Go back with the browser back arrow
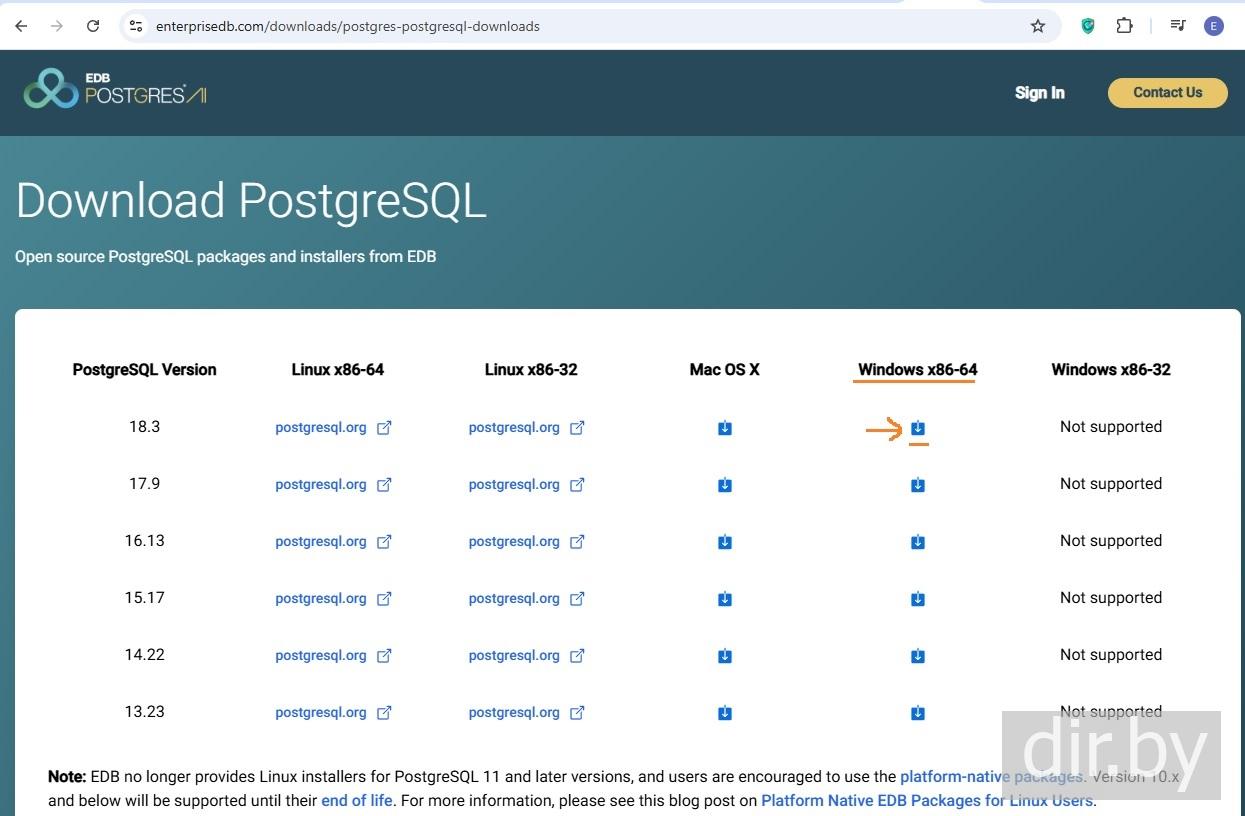The image size is (1245, 816). (21, 26)
